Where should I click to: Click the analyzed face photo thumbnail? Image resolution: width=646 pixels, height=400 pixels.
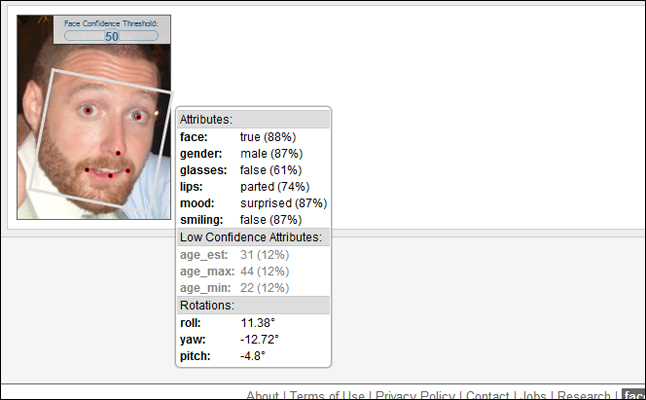[x=94, y=117]
